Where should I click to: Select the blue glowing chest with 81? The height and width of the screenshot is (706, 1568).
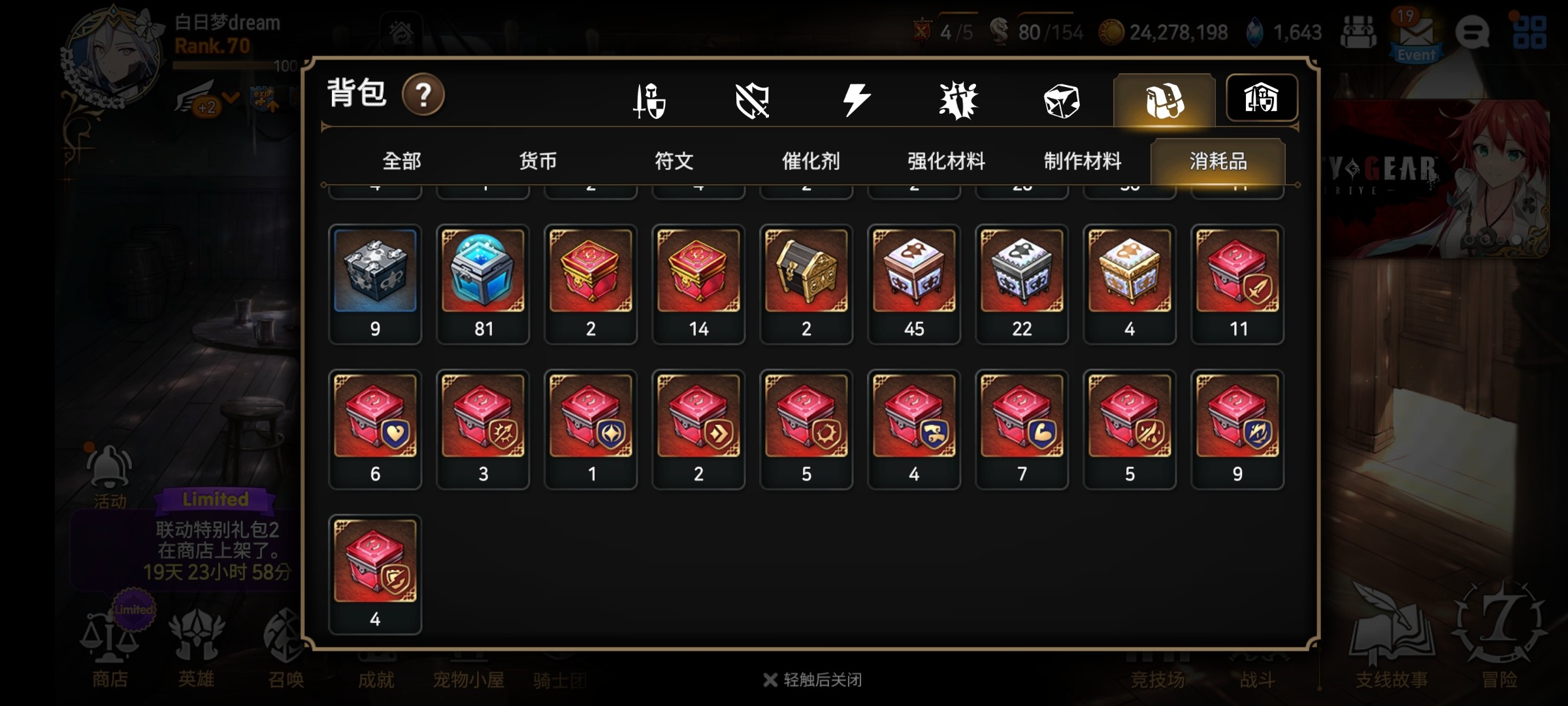483,284
